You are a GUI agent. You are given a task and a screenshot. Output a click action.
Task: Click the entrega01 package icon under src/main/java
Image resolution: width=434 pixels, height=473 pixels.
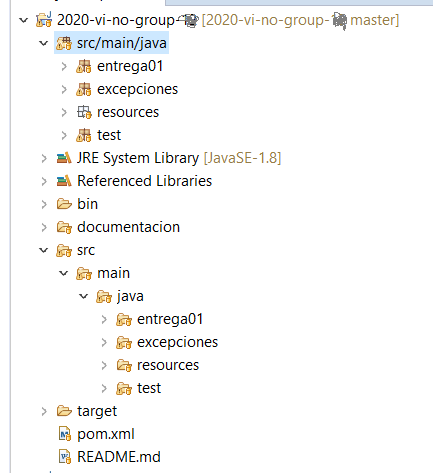point(84,66)
